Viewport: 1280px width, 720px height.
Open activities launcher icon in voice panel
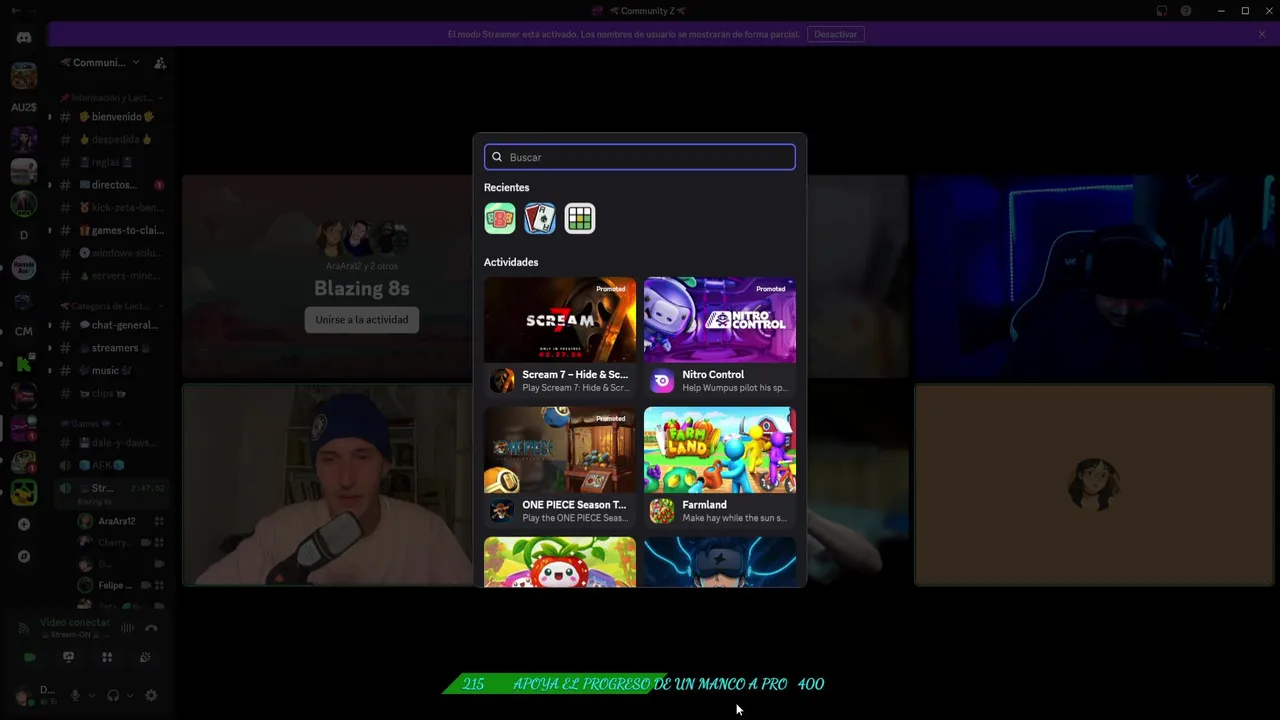coord(107,657)
